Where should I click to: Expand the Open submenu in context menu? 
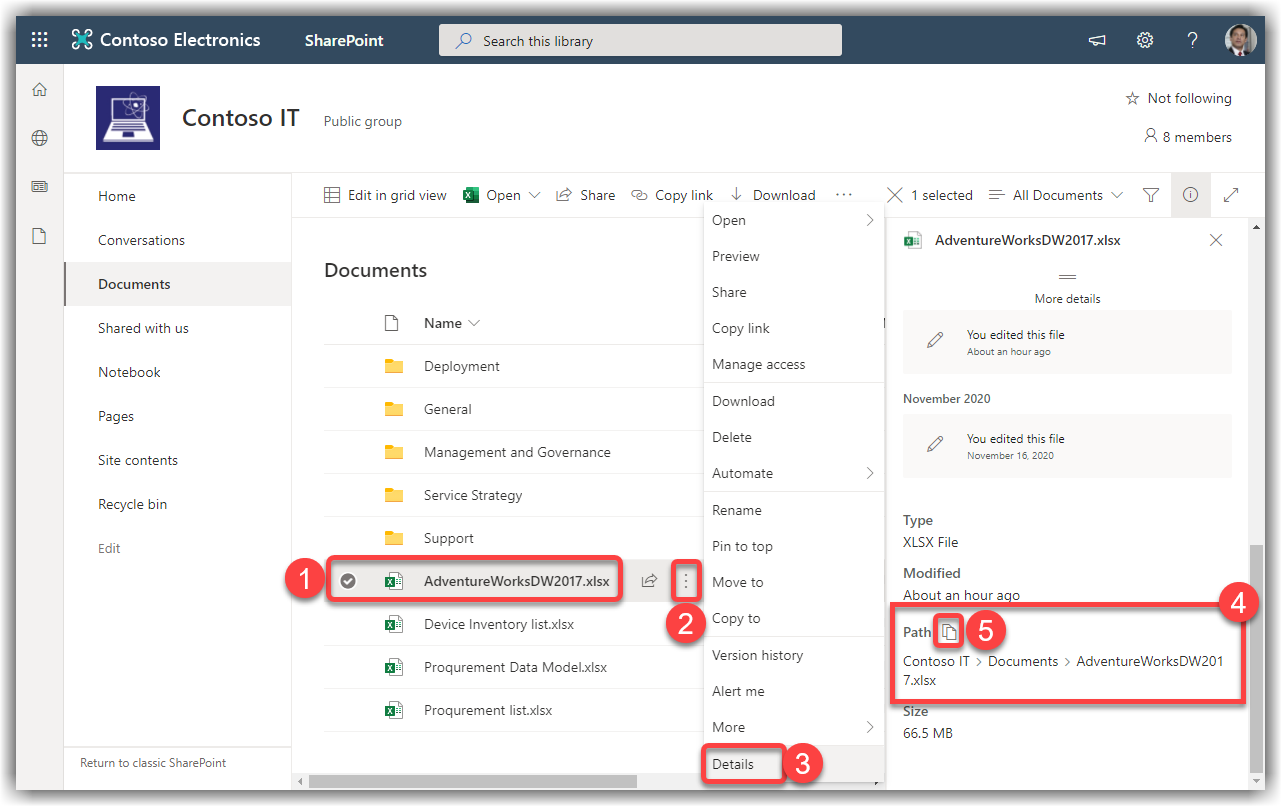(870, 220)
